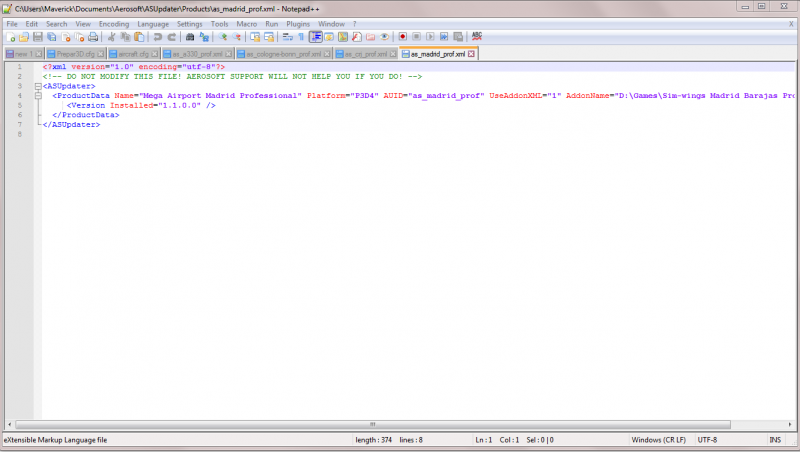Viewport: 800px width, 452px height.
Task: Switch to the Prepar3D.cfg tab
Action: click(x=76, y=54)
